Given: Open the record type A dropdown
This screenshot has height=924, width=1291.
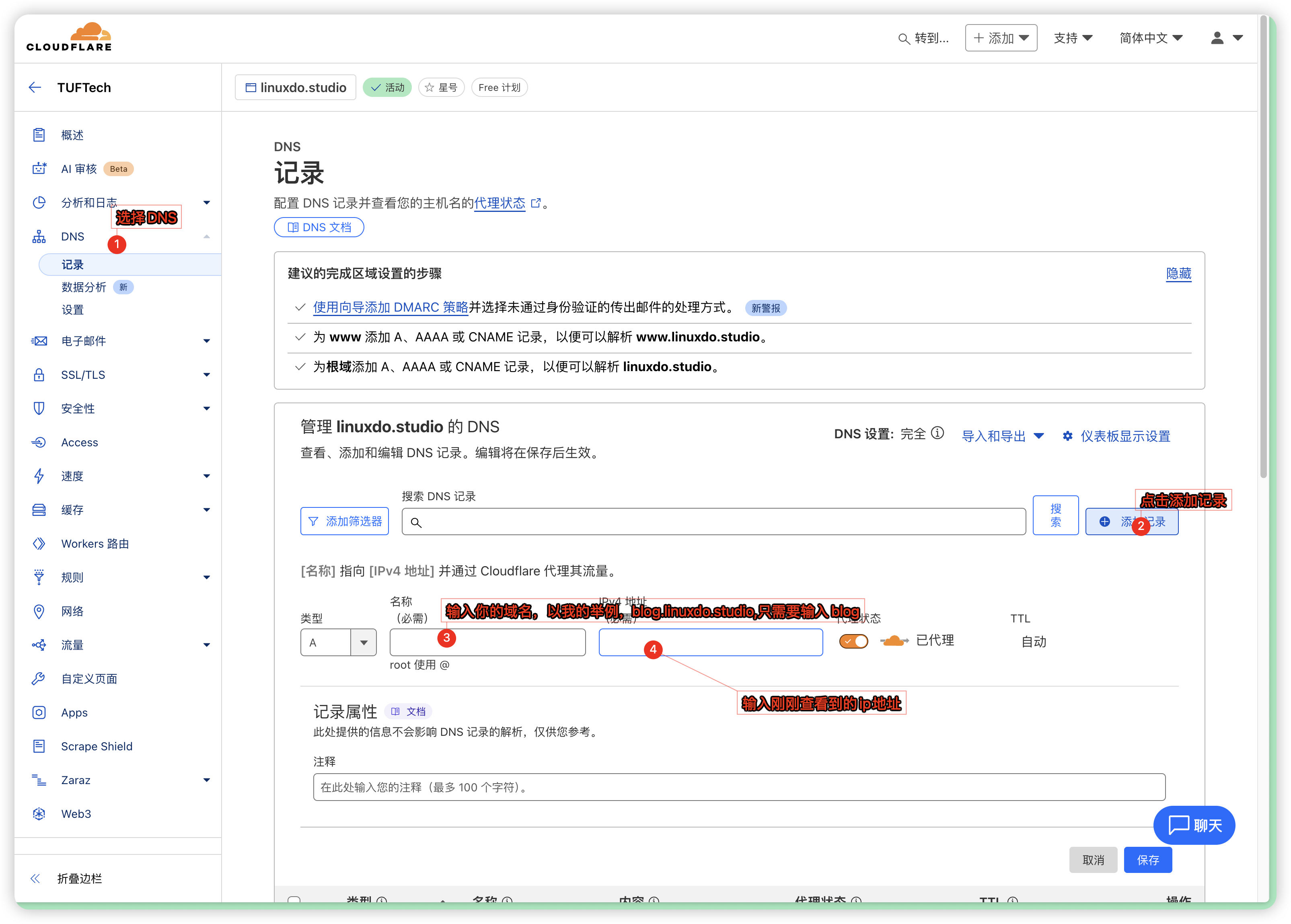Looking at the screenshot, I should point(363,643).
